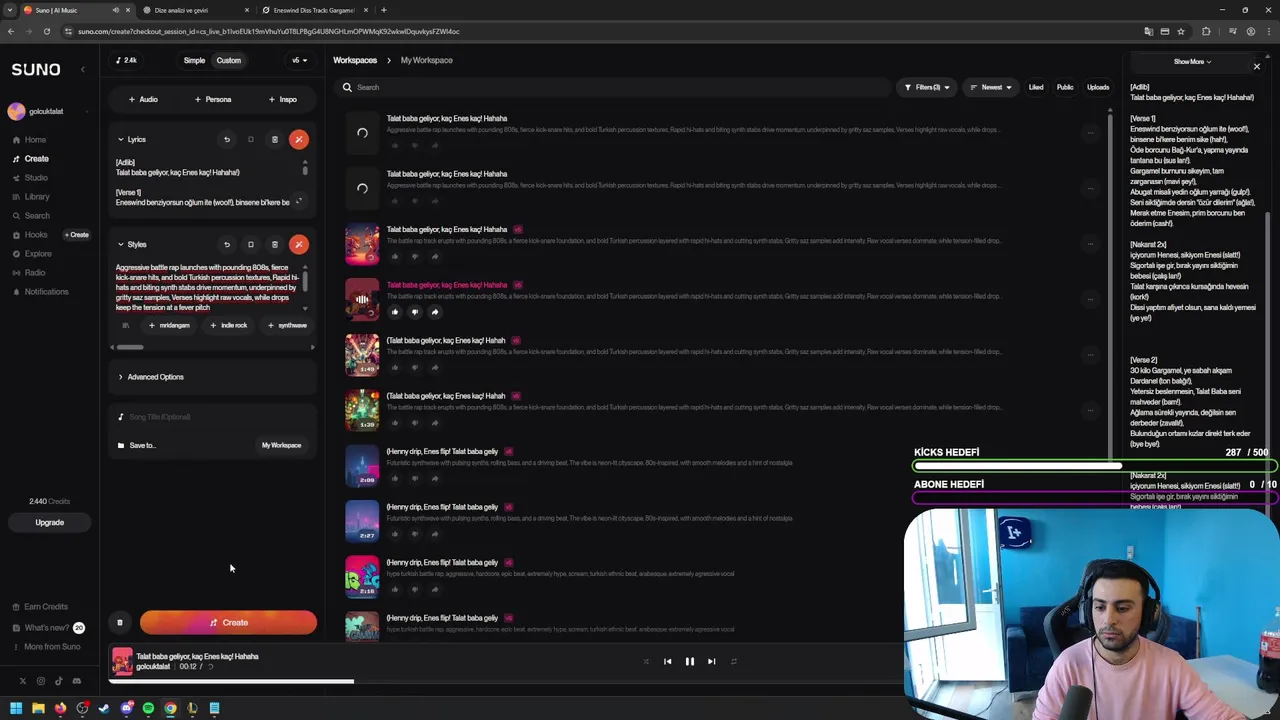Click the workspace Search field
The width and height of the screenshot is (1280, 720).
click(613, 87)
